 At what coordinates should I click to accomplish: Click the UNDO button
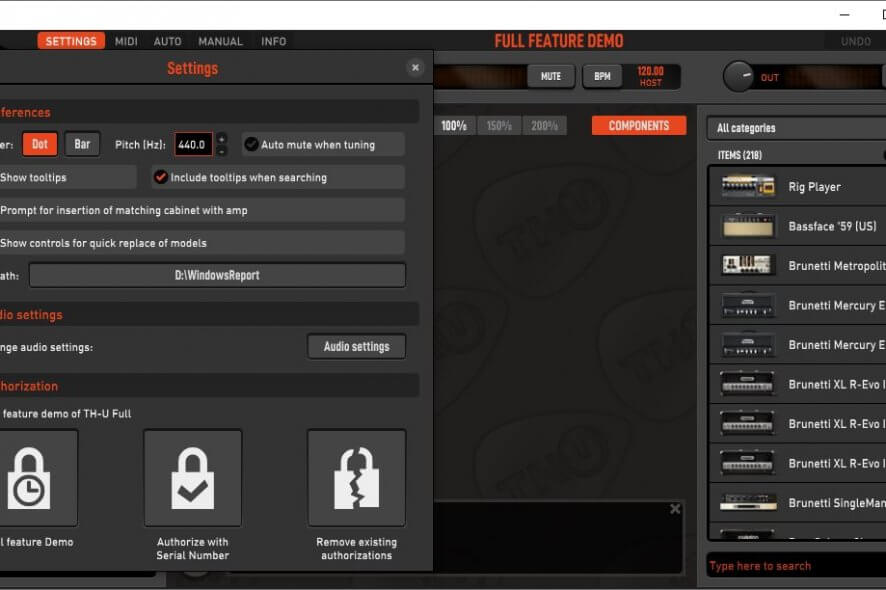click(855, 41)
